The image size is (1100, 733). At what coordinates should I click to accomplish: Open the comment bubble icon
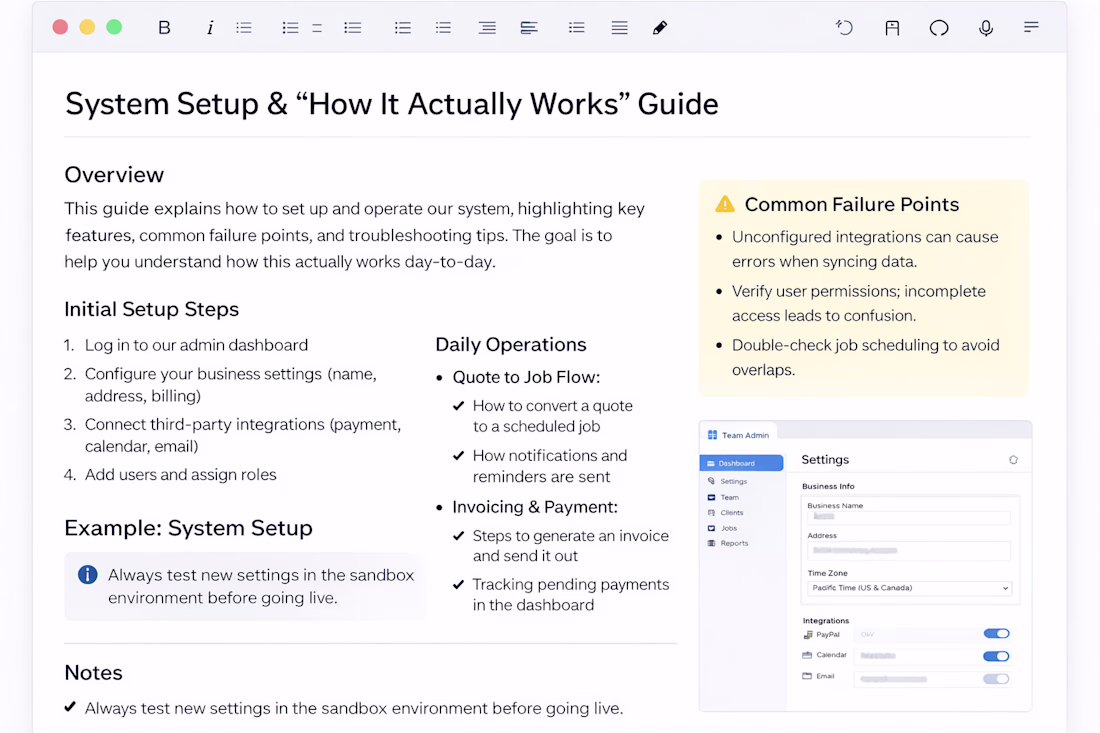click(x=939, y=27)
